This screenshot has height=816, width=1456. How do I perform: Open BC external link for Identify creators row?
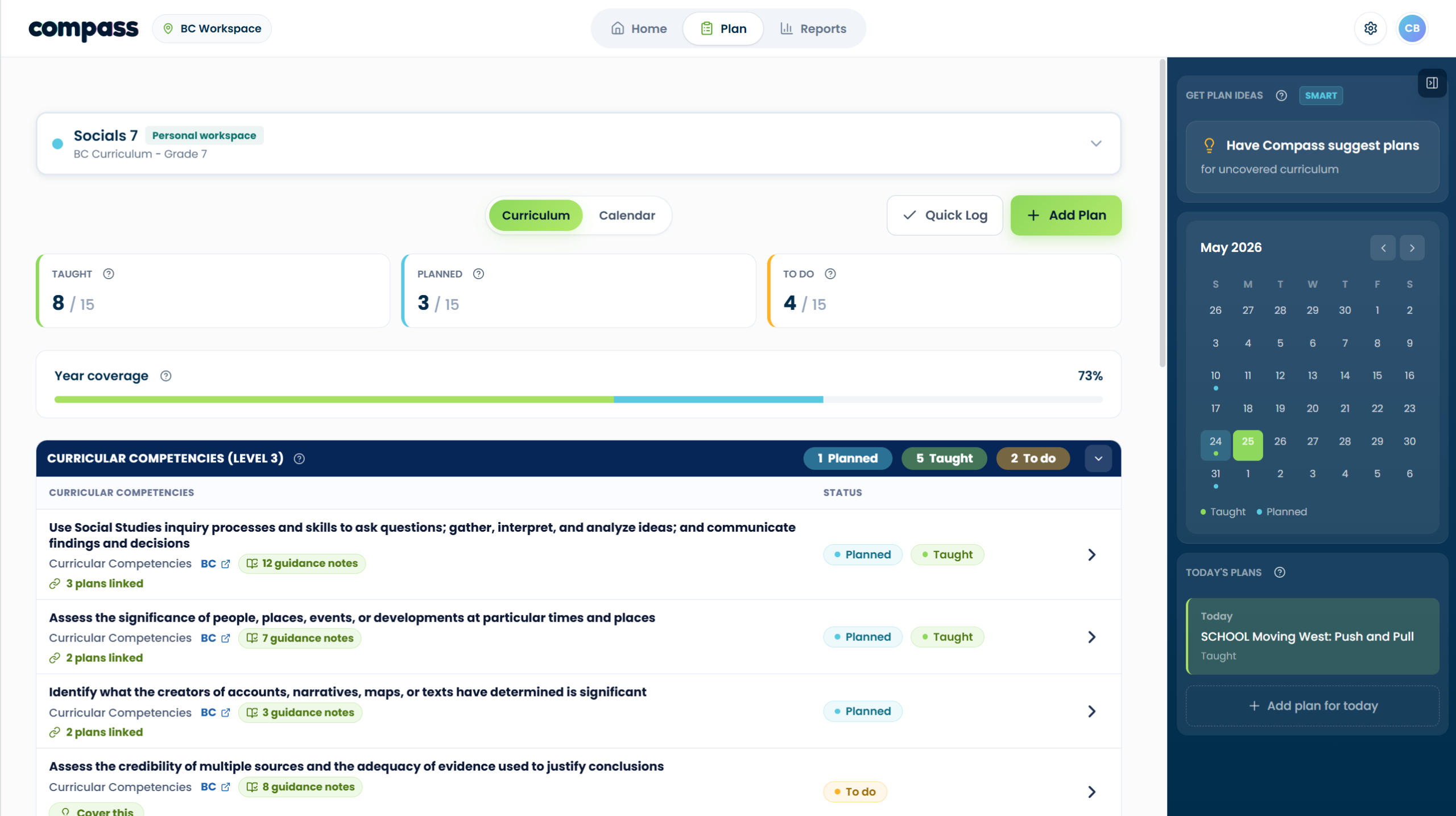(x=216, y=713)
